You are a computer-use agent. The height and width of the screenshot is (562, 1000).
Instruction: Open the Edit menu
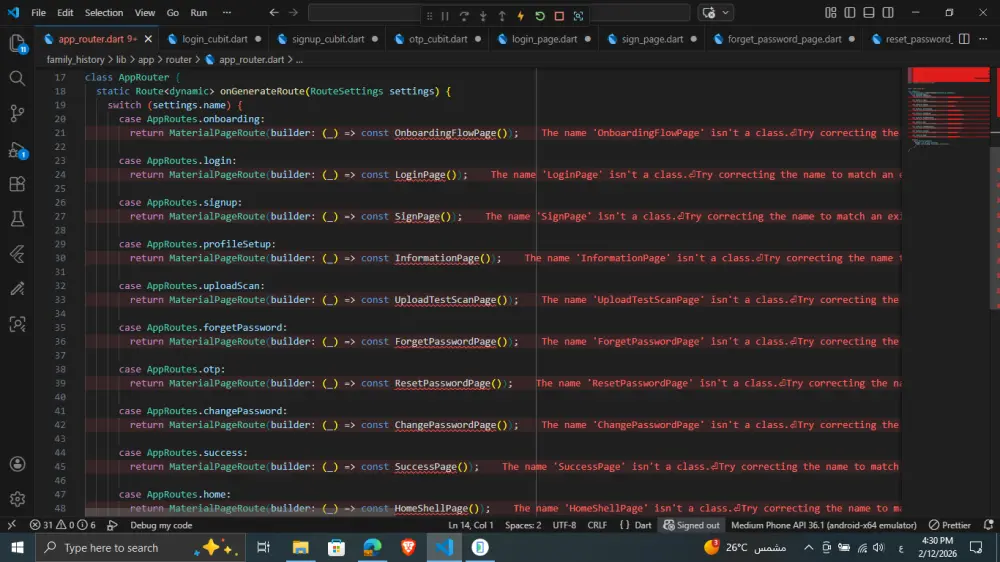(x=65, y=12)
